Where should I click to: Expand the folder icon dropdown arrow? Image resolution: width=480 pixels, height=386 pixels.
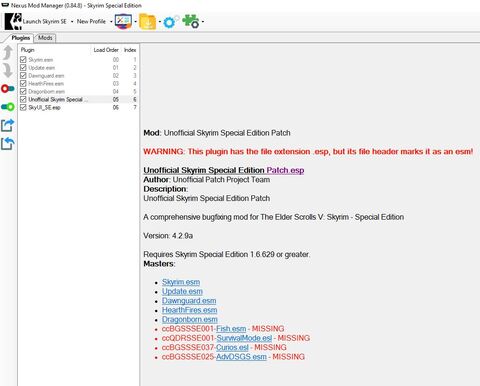coord(160,22)
